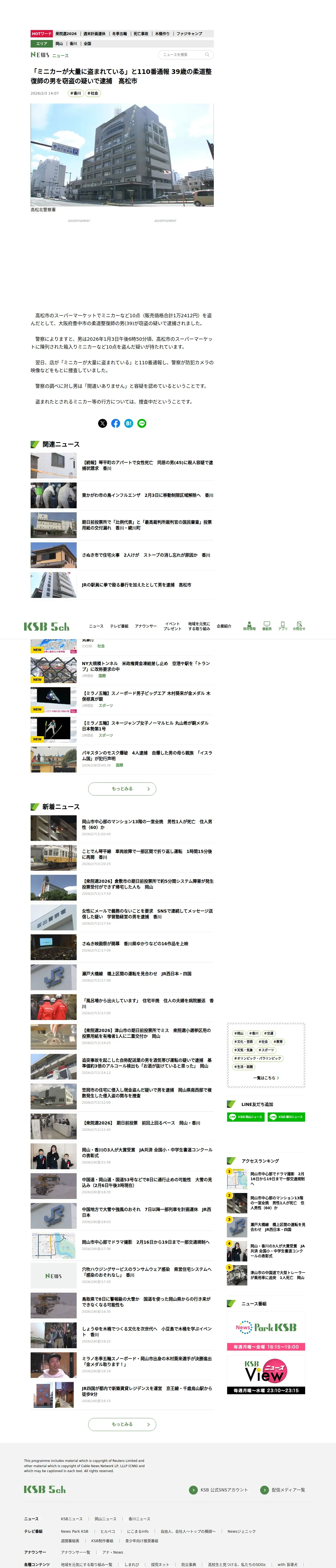Click the sidebar #生活・話題 tag
This screenshot has height=1568, width=336.
(x=244, y=1067)
